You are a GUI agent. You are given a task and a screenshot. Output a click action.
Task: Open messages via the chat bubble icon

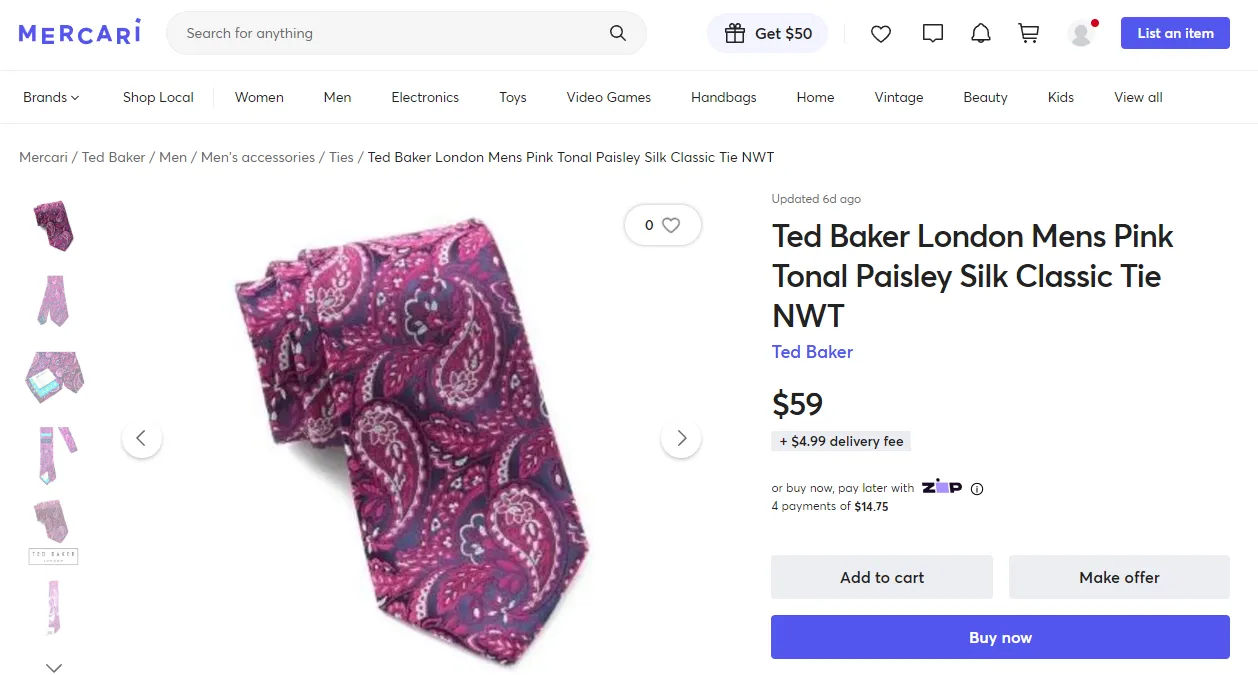(x=932, y=32)
